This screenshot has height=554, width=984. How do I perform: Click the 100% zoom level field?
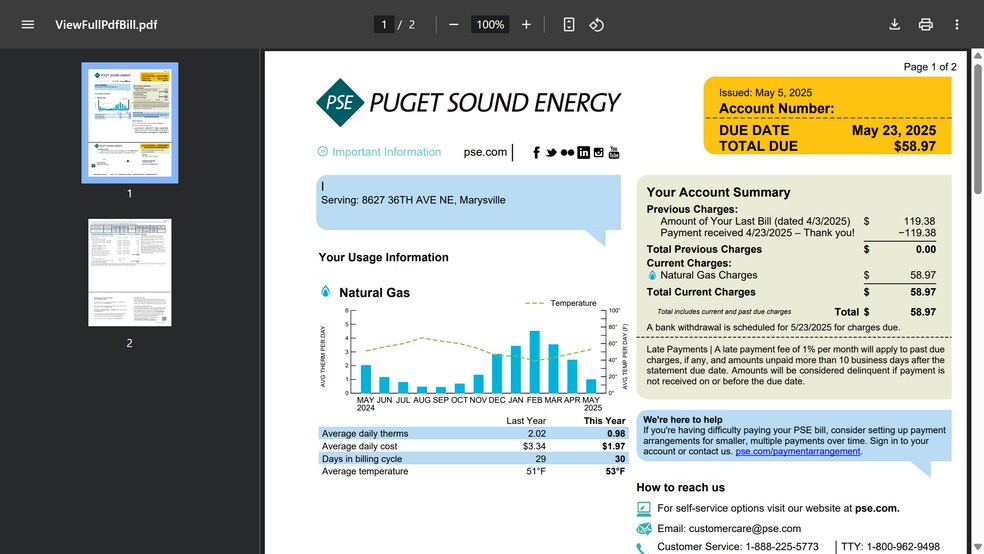(490, 24)
